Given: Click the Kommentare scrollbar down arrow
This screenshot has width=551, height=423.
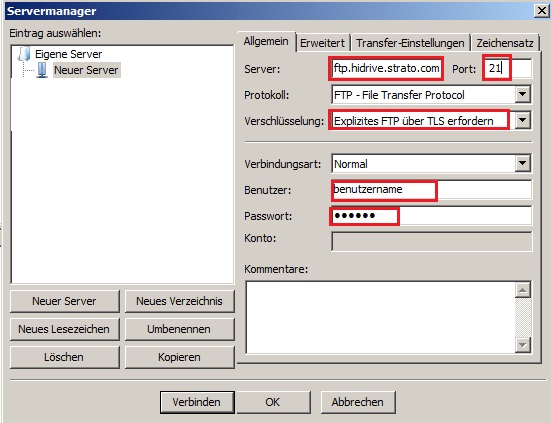Looking at the screenshot, I should (523, 345).
